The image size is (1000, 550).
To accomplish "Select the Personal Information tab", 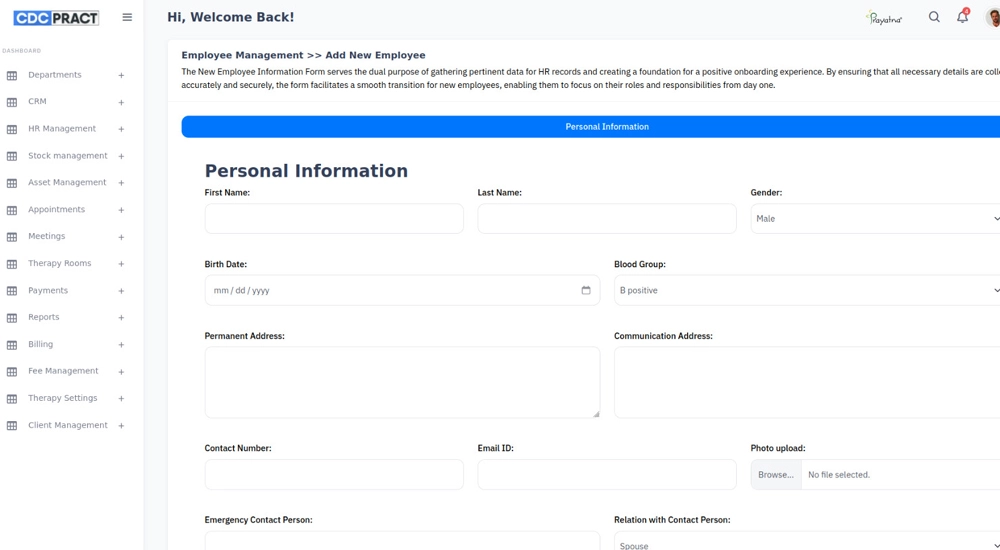I will [606, 127].
